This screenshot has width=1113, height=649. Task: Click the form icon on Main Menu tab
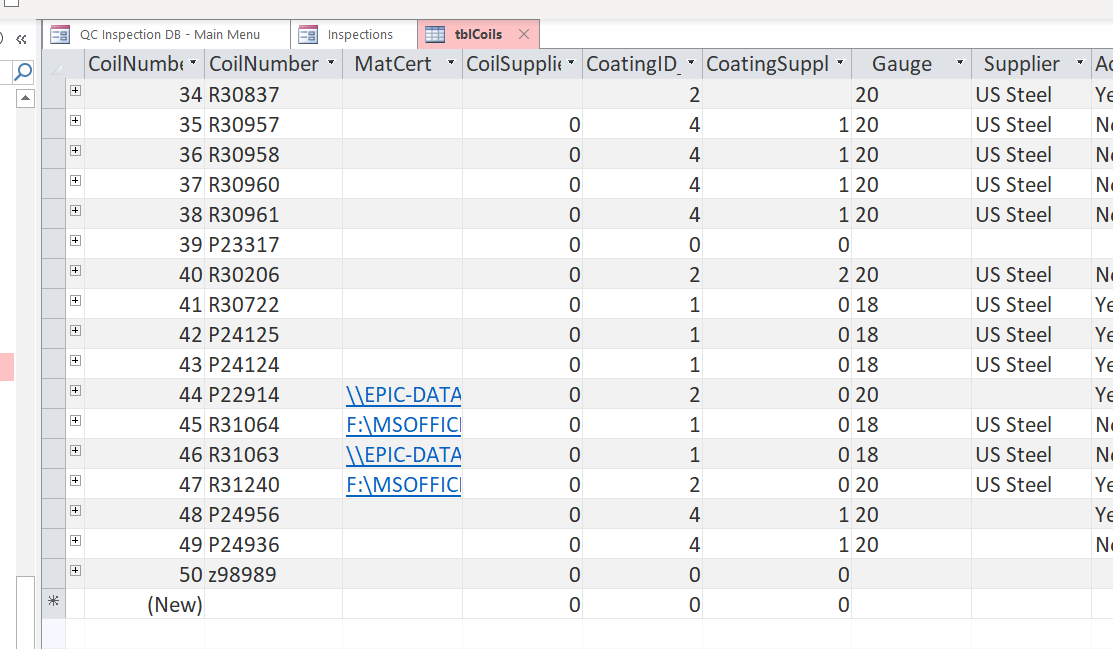click(60, 34)
